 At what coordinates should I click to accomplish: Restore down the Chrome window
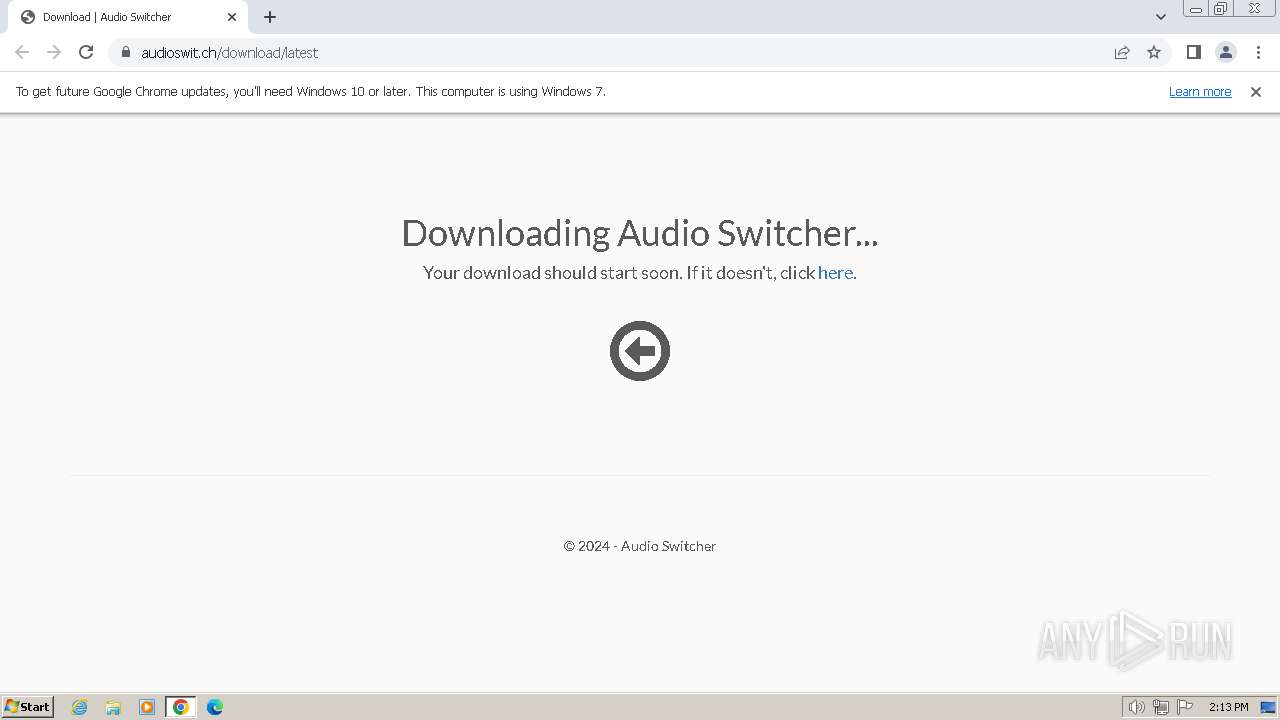pos(1221,9)
